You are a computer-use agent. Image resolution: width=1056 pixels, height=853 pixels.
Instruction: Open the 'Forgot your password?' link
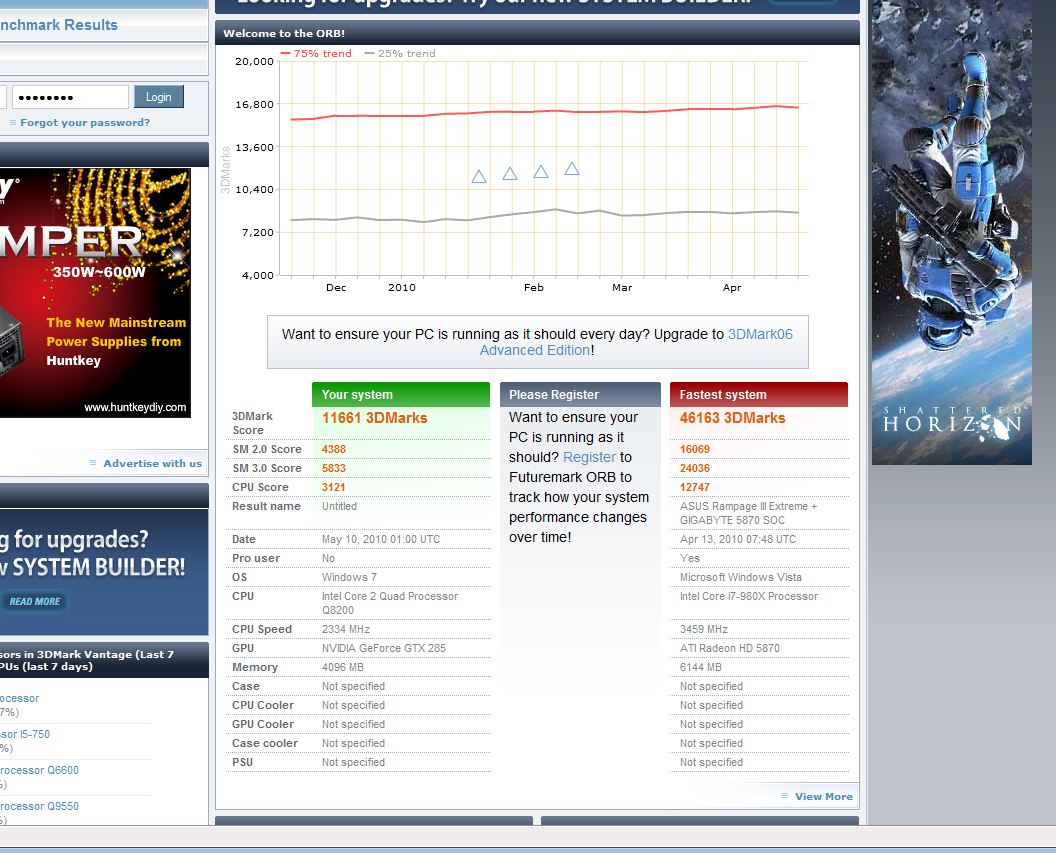pyautogui.click(x=85, y=123)
